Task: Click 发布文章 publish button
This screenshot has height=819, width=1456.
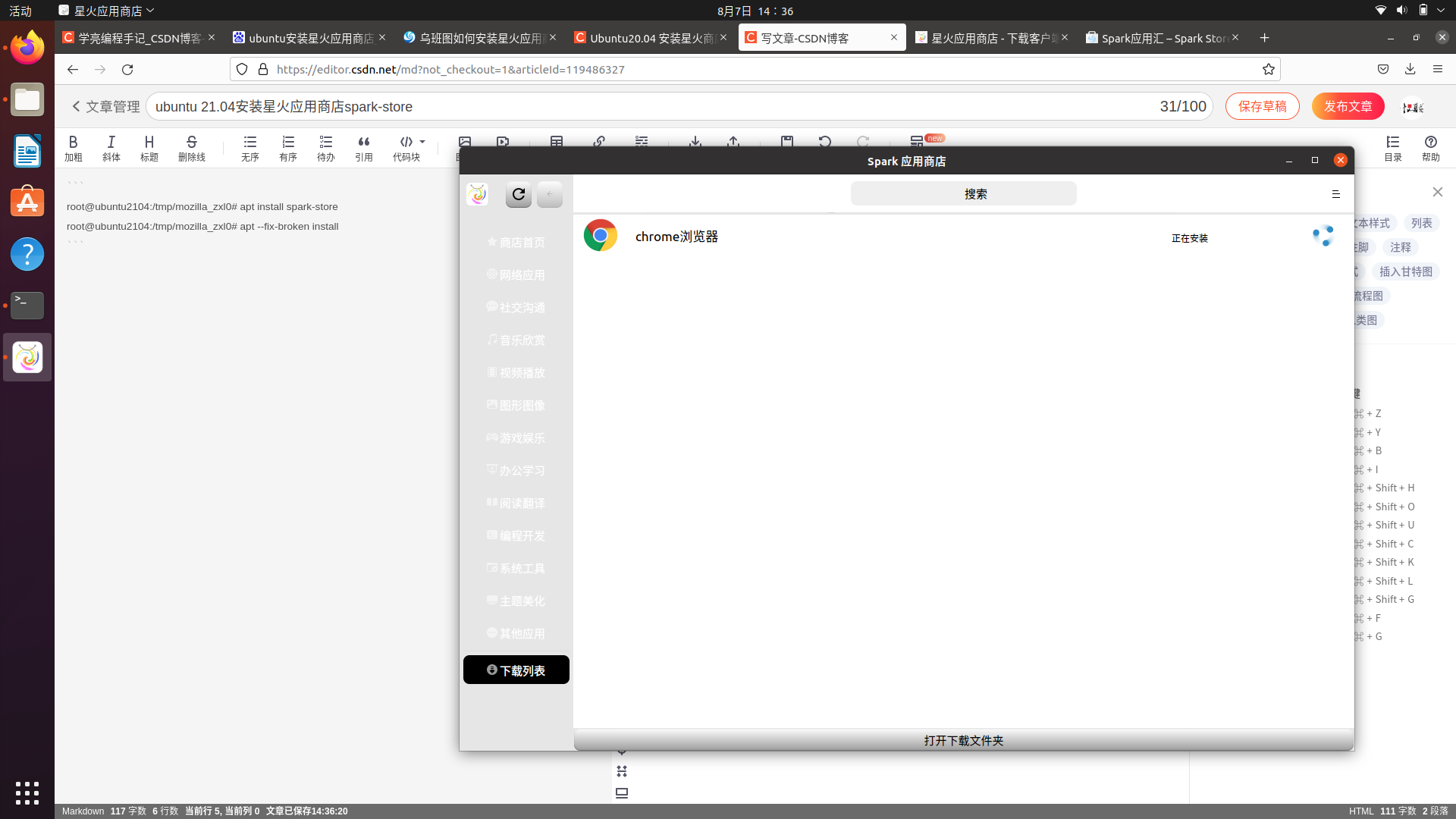Action: (x=1348, y=107)
